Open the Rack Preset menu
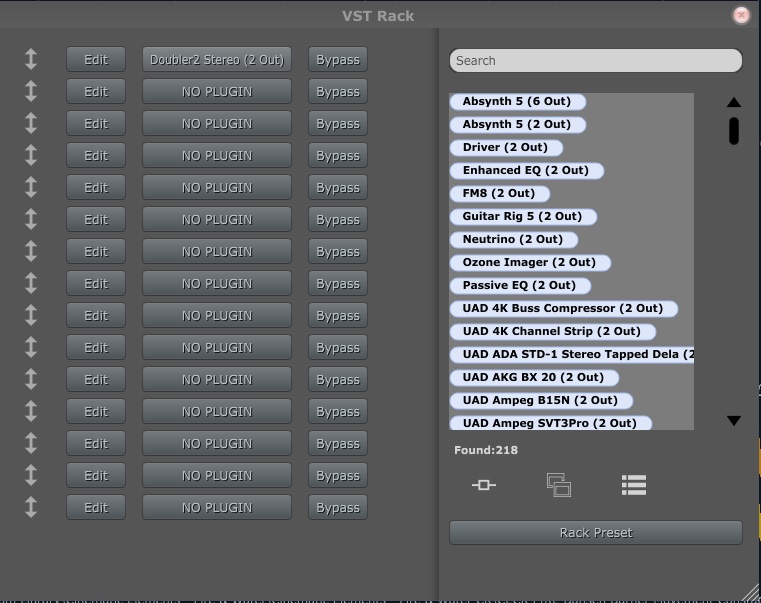 point(596,533)
